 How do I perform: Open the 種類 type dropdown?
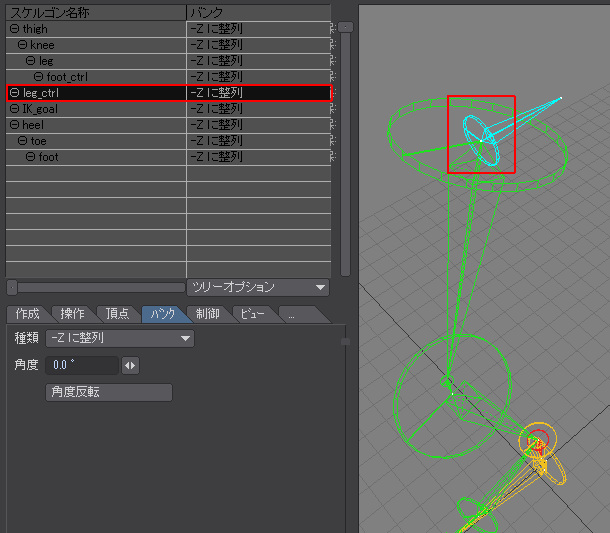120,338
